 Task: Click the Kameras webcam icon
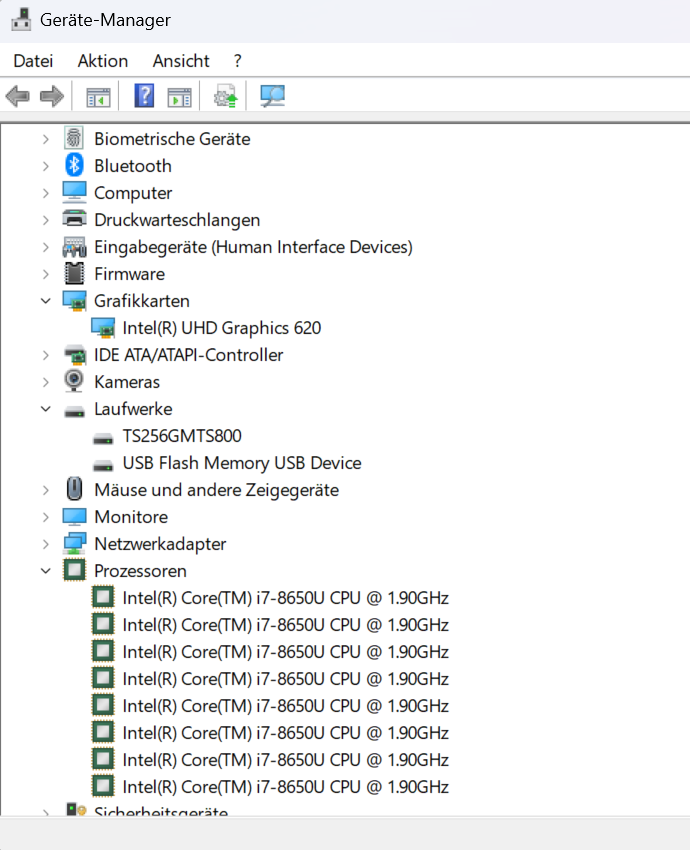pyautogui.click(x=74, y=381)
